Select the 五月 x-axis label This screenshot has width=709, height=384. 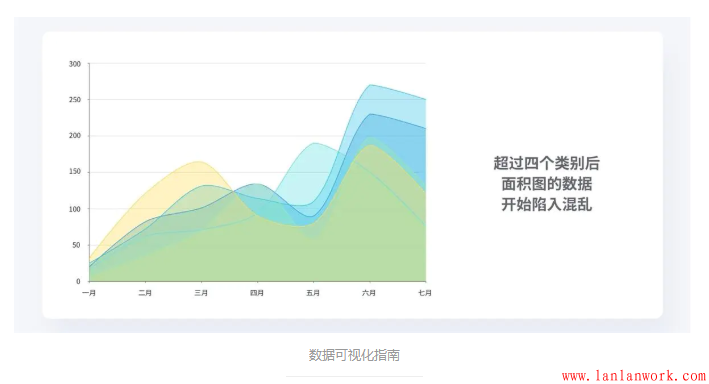pyautogui.click(x=313, y=293)
